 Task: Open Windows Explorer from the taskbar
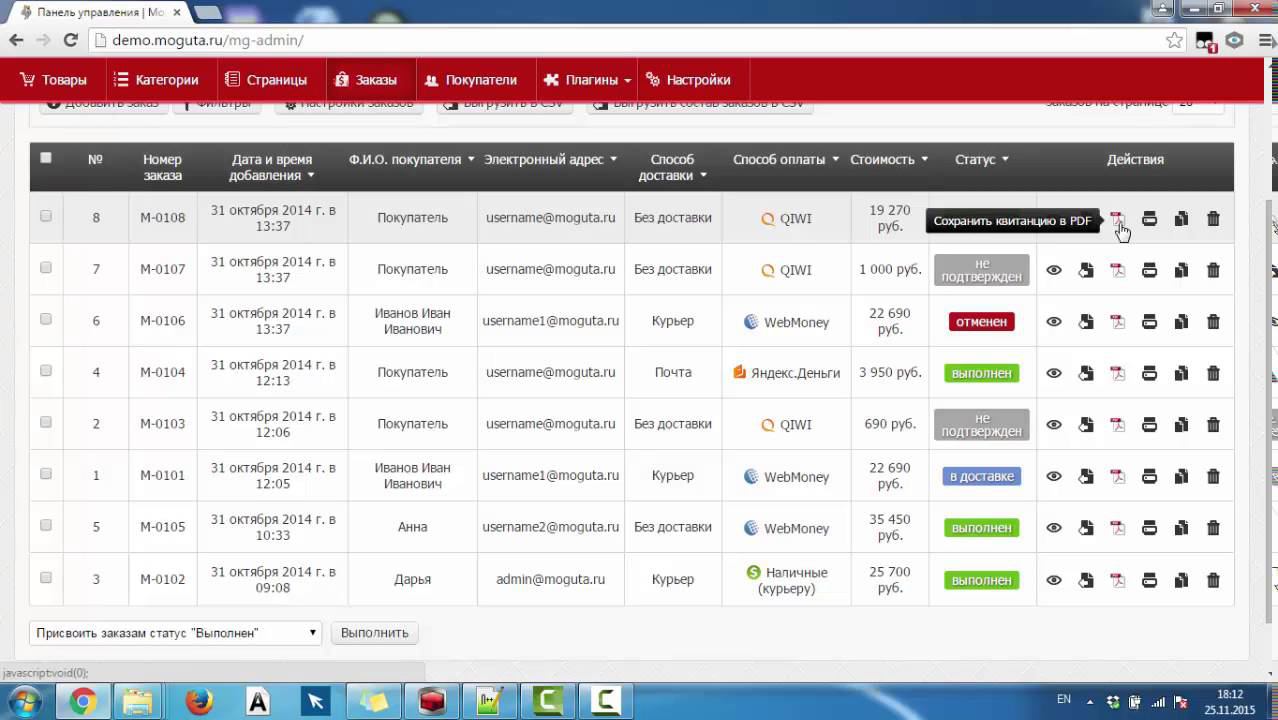[138, 701]
